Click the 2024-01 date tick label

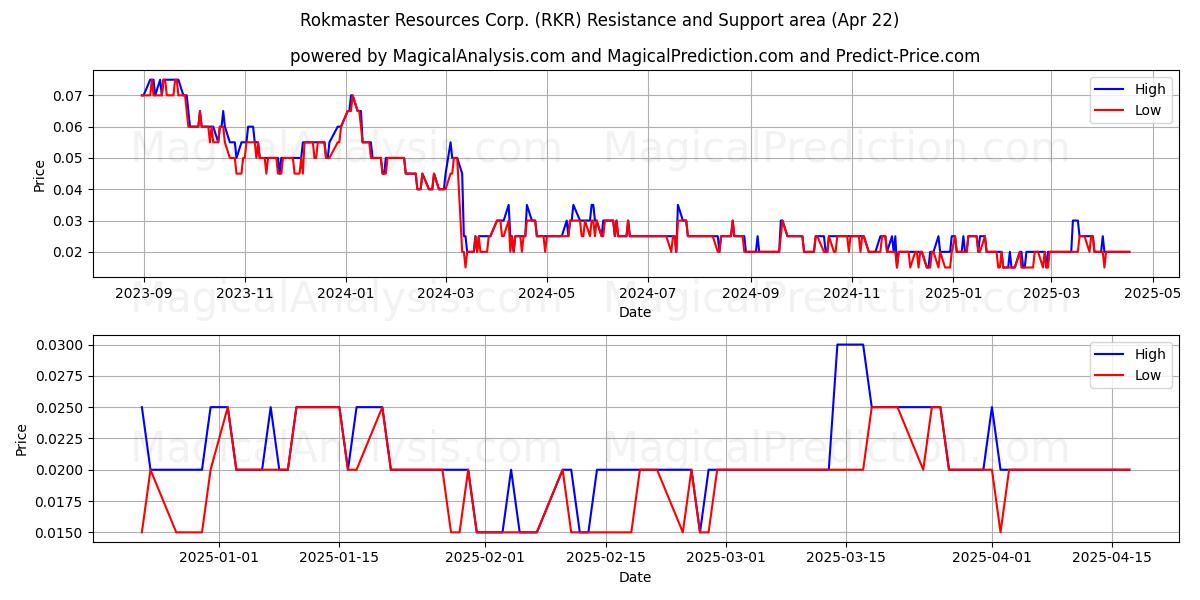tap(346, 293)
